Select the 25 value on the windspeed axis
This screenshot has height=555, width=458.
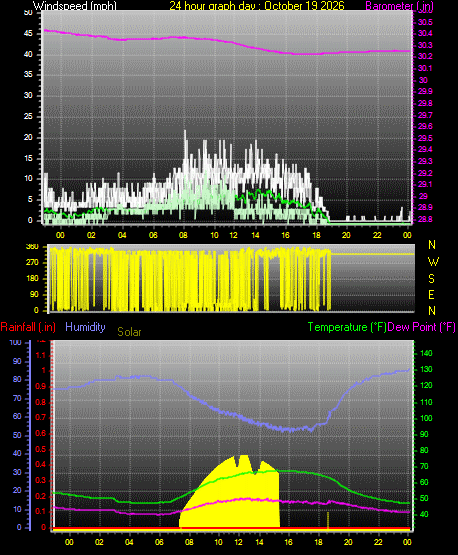pyautogui.click(x=28, y=116)
